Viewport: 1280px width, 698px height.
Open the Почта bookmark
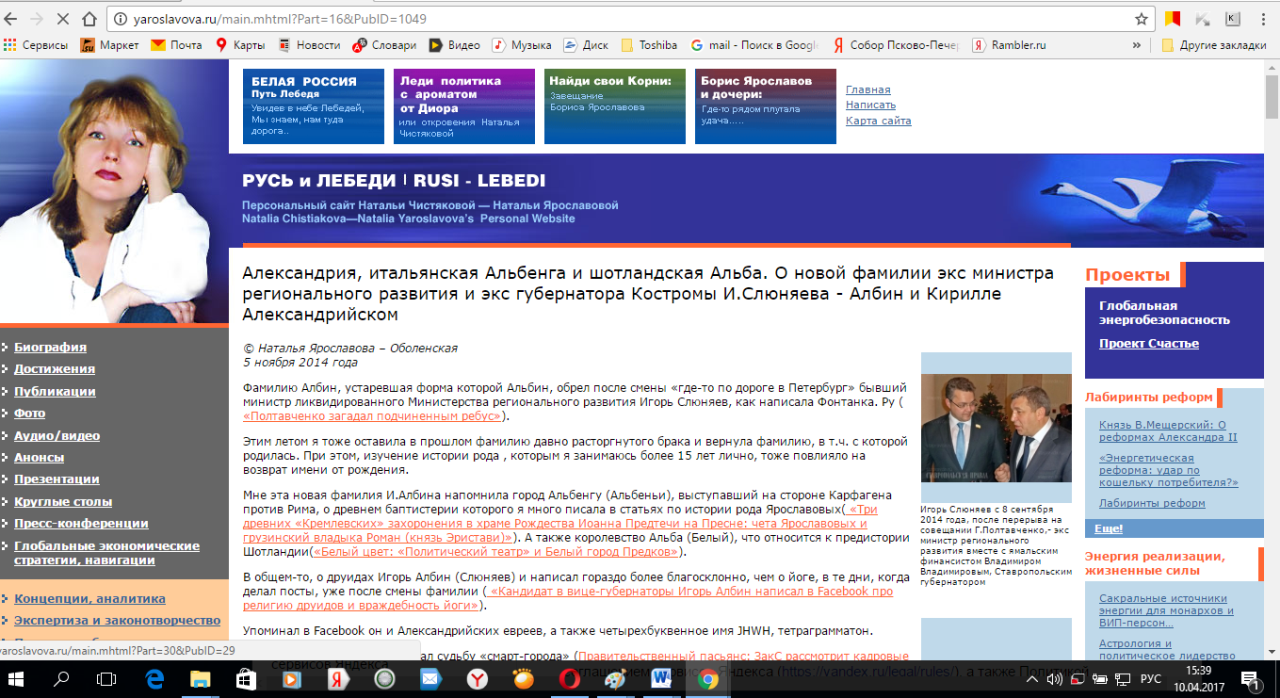[x=176, y=45]
